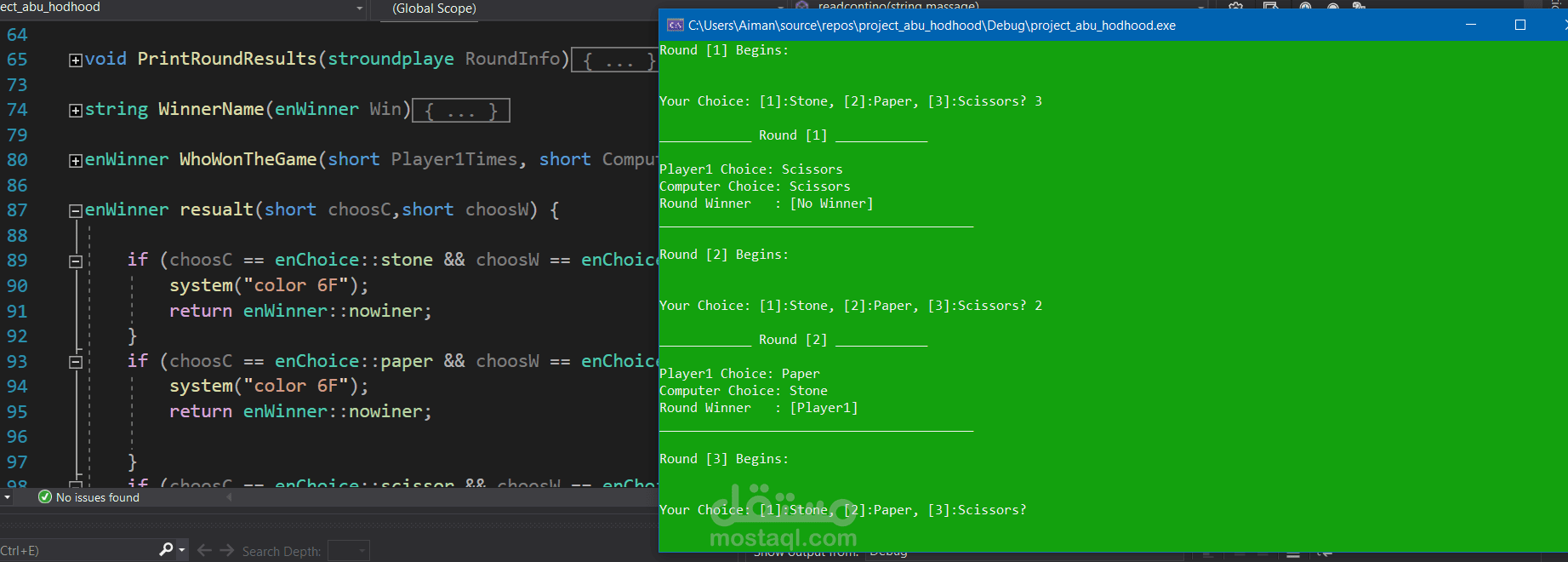Click the back navigation arrow near Search Depth

click(x=204, y=551)
